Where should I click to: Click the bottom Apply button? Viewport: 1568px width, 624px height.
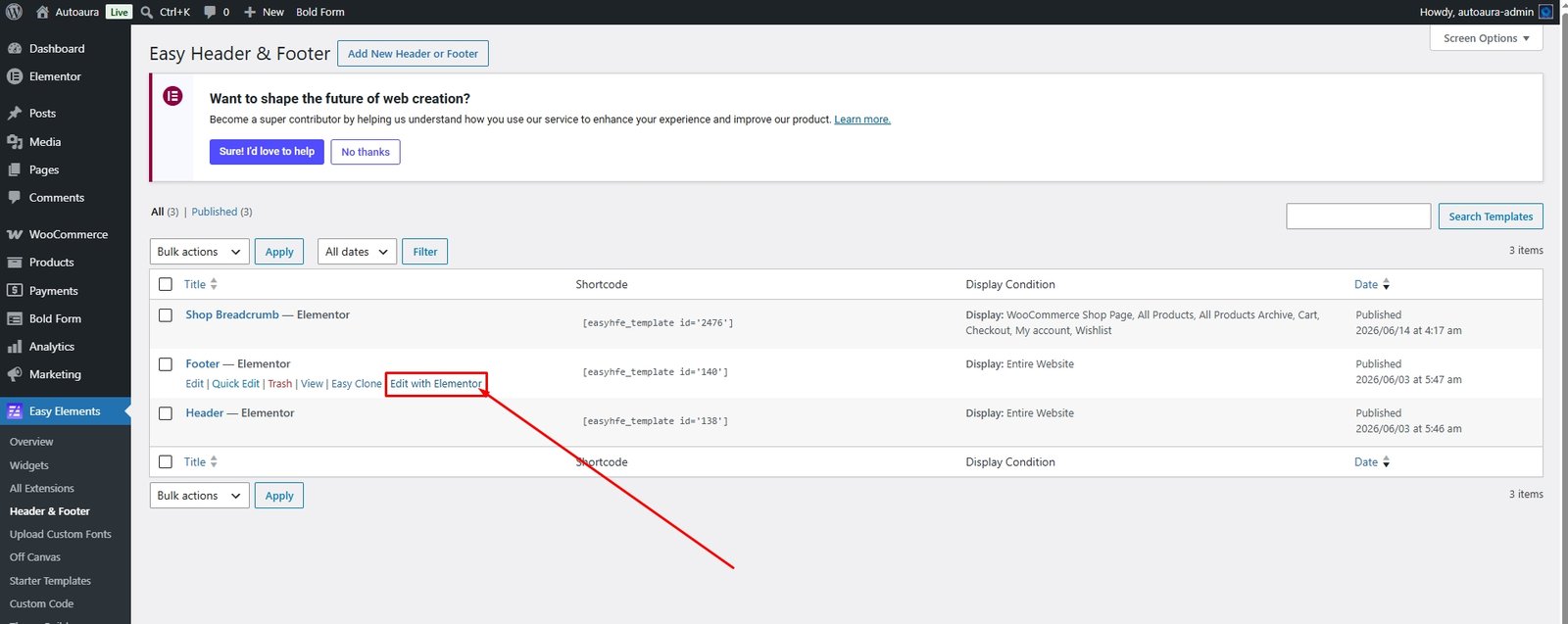coord(279,496)
